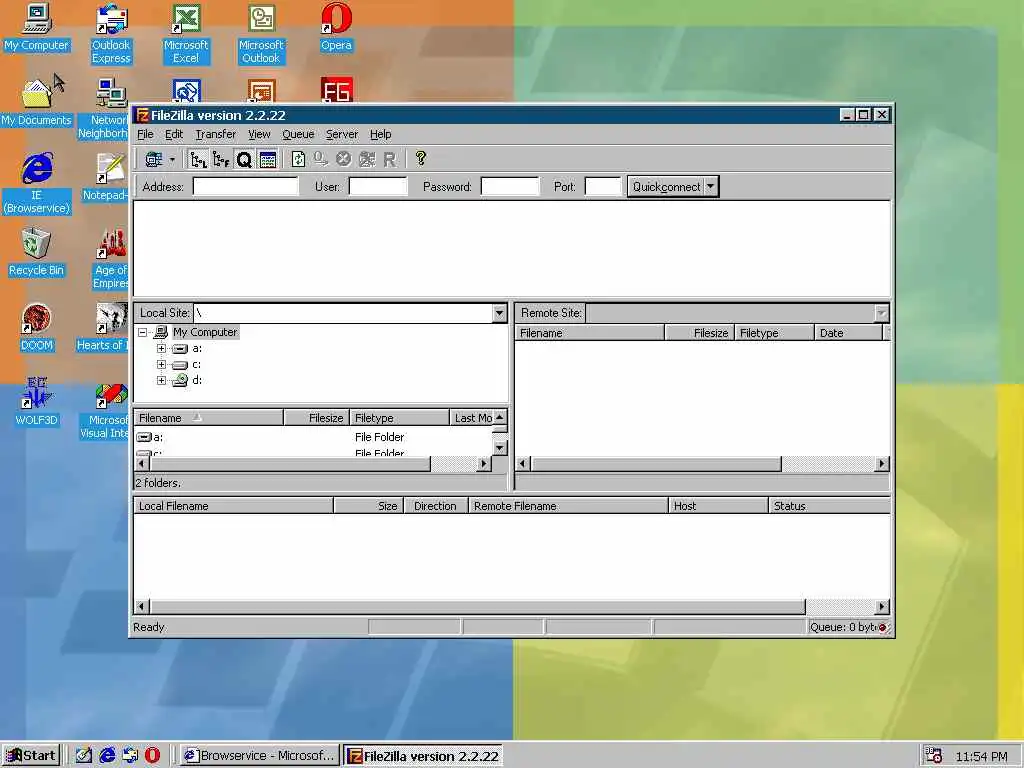This screenshot has width=1024, height=768.
Task: Collapse the My Computer tree node
Action: click(142, 332)
